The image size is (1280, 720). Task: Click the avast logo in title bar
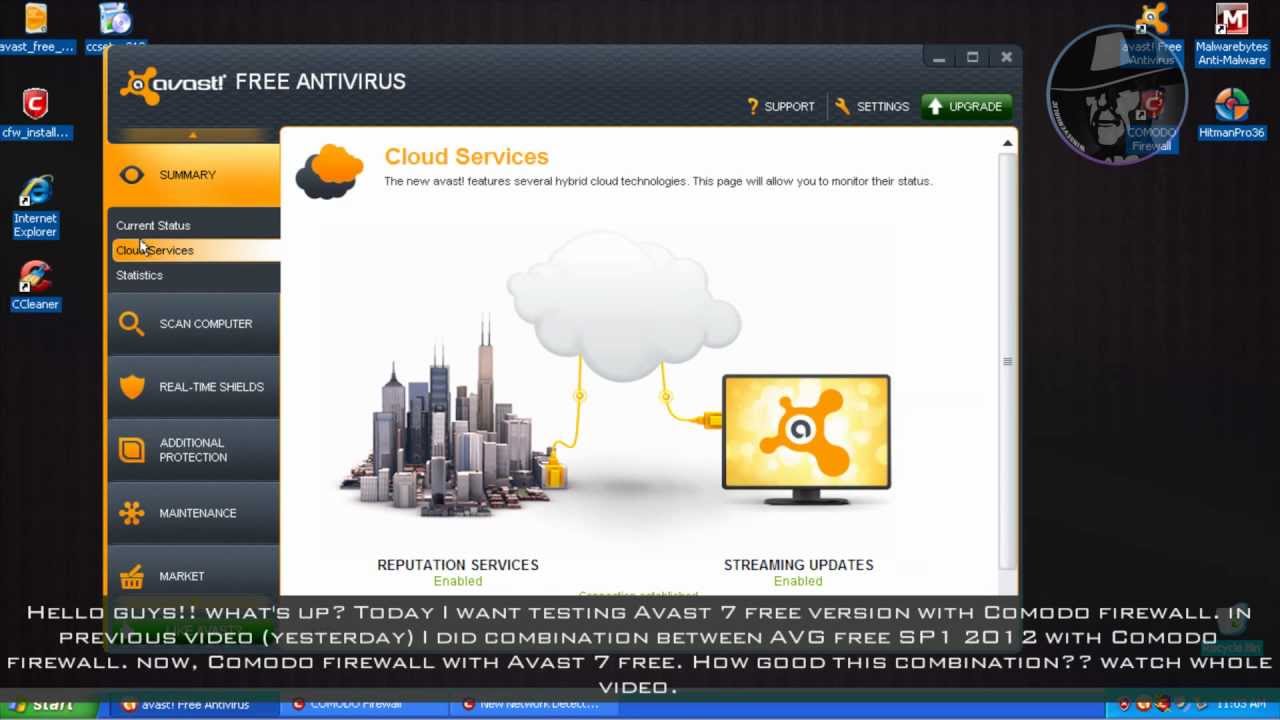point(173,84)
